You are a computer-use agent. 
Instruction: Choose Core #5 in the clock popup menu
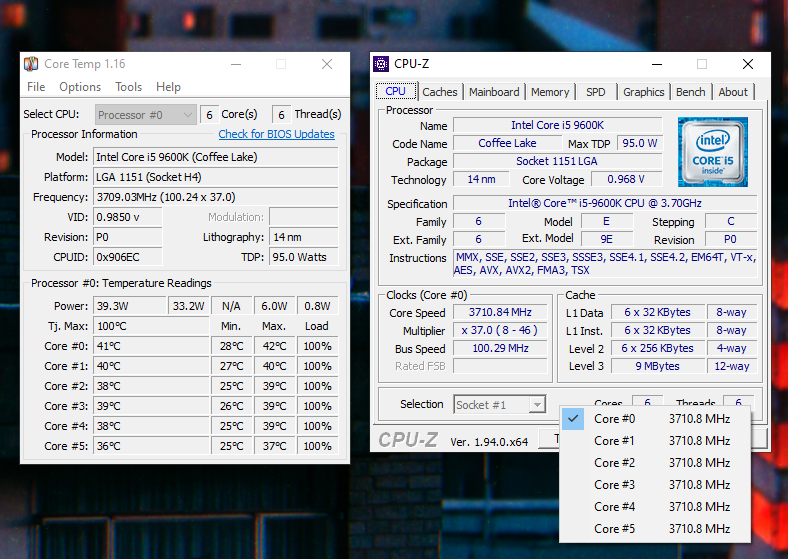click(655, 529)
